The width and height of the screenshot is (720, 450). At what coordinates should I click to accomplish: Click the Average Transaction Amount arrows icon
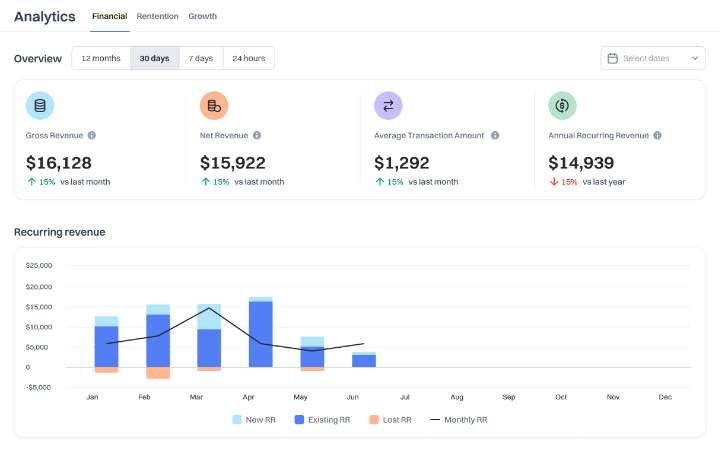388,105
